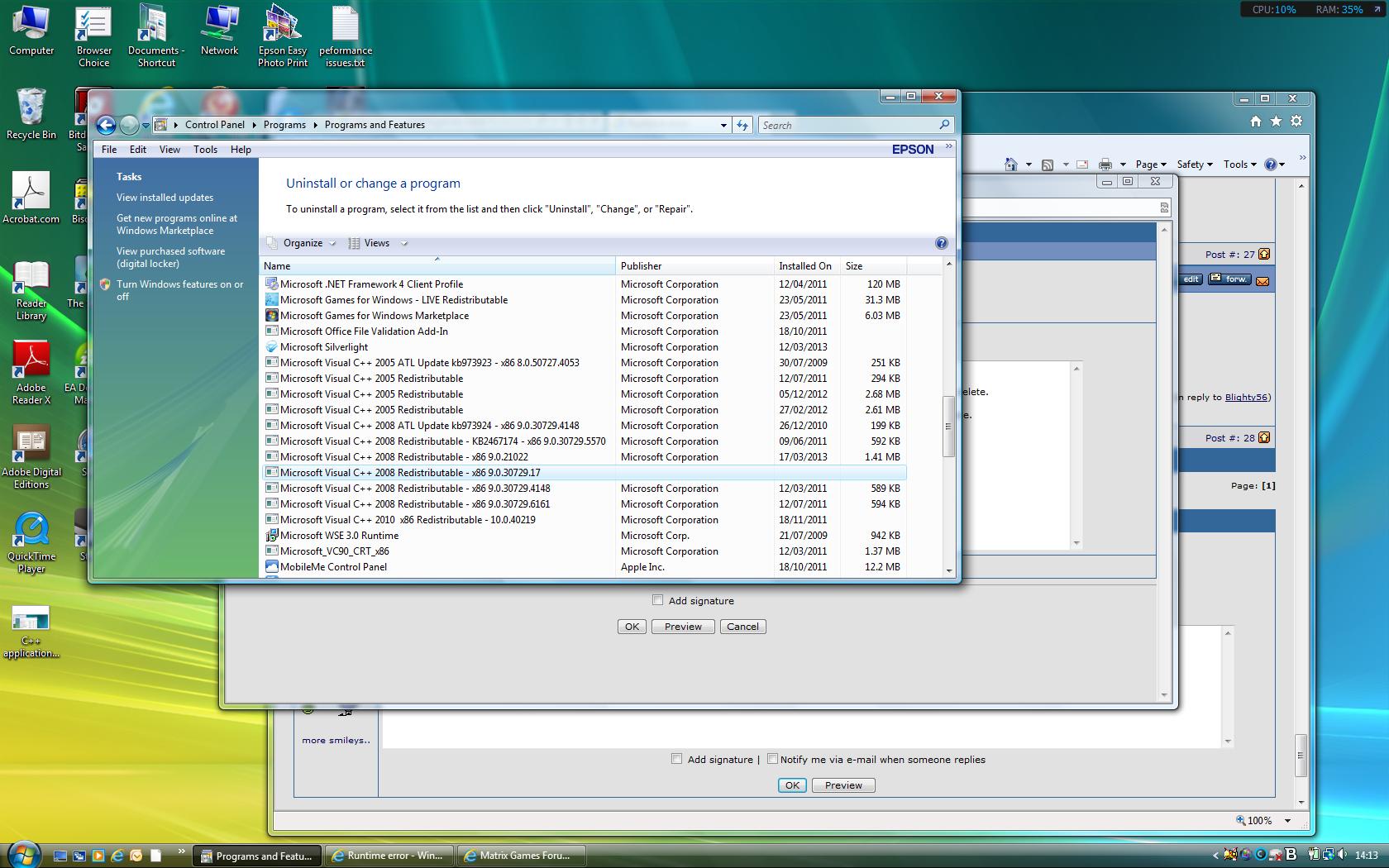Click View installed updates link
The height and width of the screenshot is (868, 1389).
click(165, 198)
